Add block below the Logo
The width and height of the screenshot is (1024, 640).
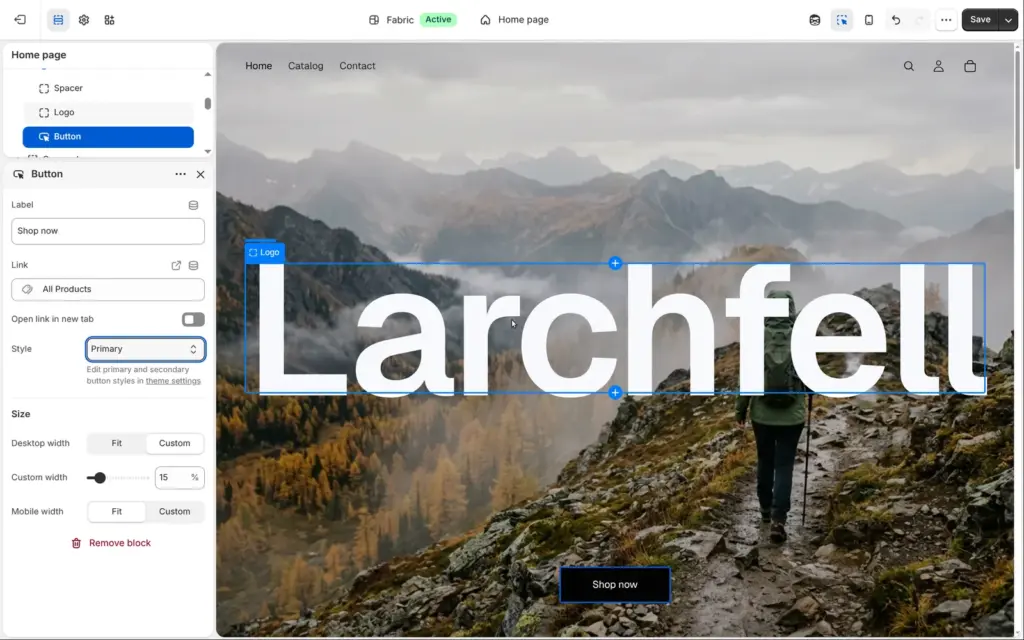[615, 392]
